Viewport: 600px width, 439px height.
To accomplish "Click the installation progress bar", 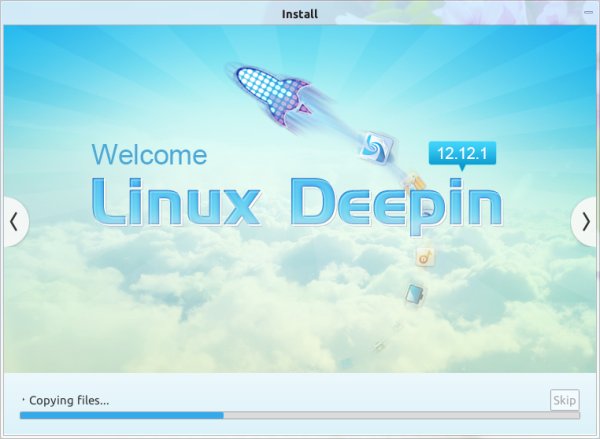I will (x=300, y=415).
